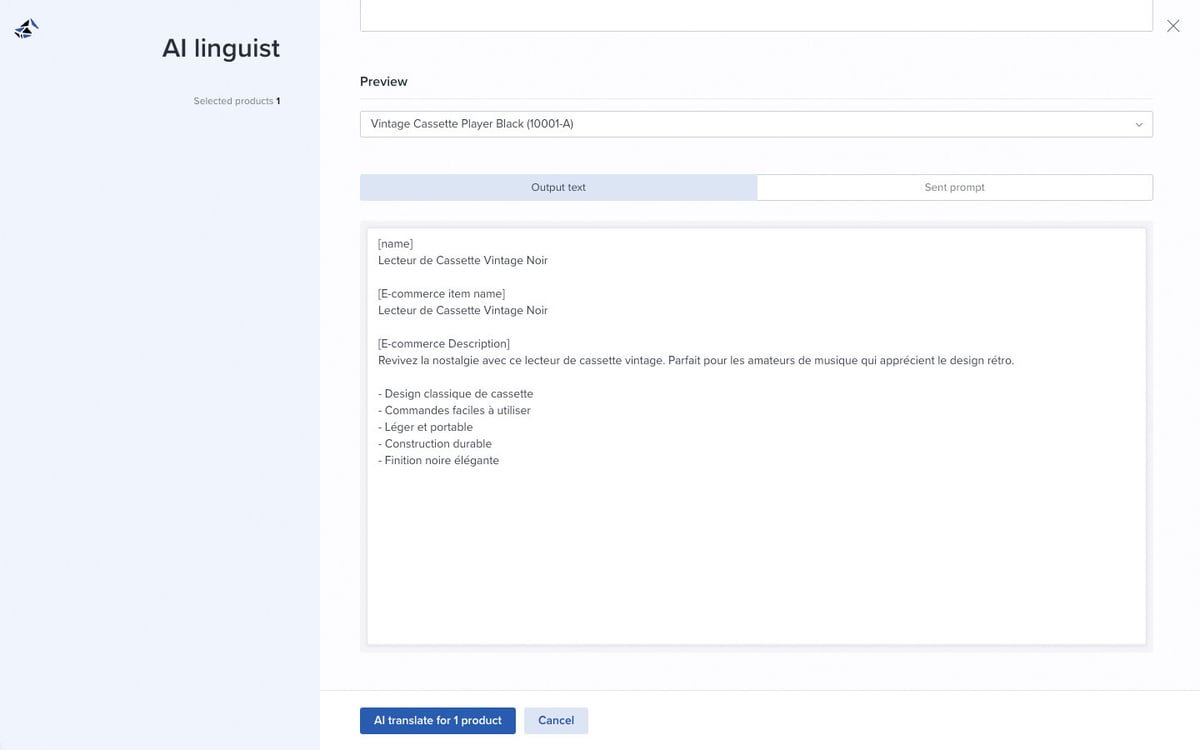The width and height of the screenshot is (1200, 750).
Task: Click '- Commandes faciles à utiliser' line
Action: (454, 410)
